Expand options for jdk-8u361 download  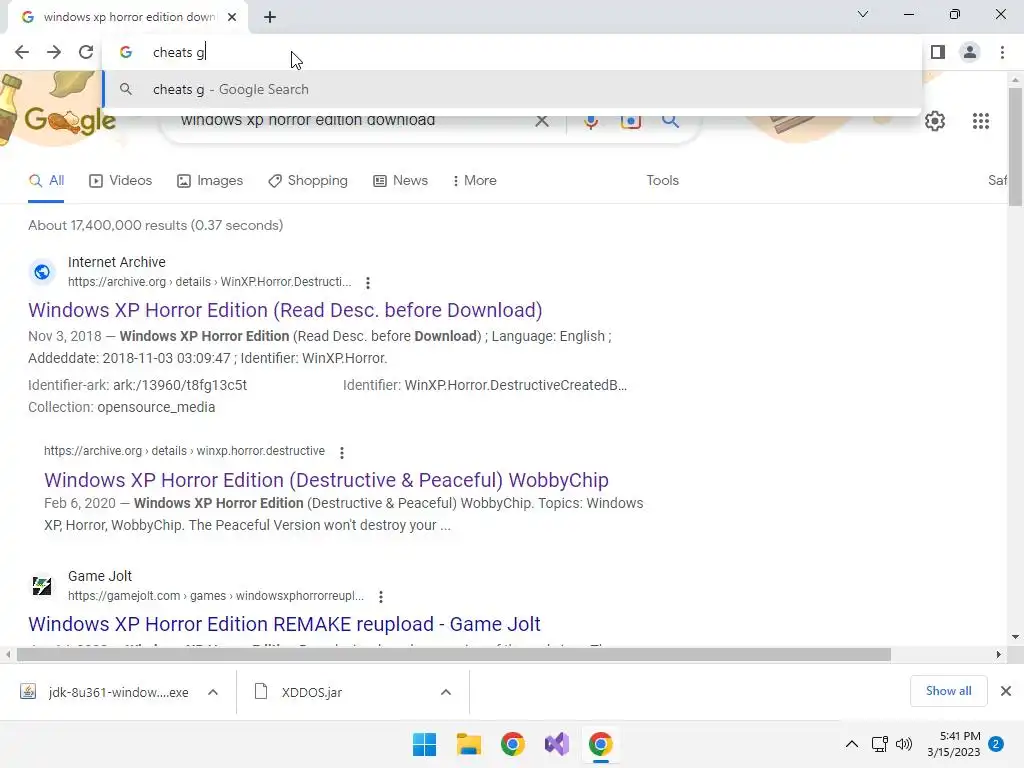click(x=213, y=692)
